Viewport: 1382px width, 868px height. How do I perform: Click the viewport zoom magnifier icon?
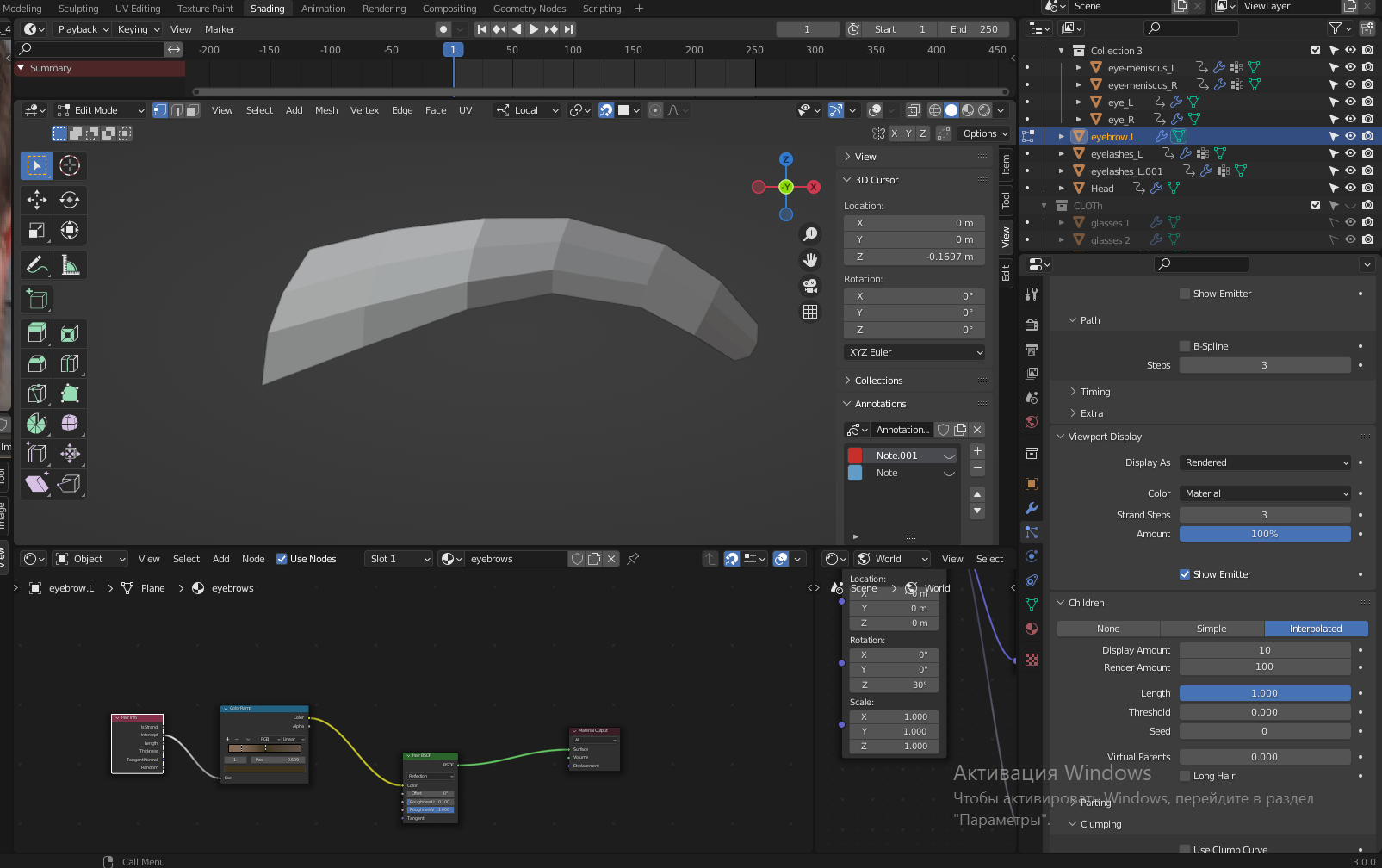click(x=810, y=234)
